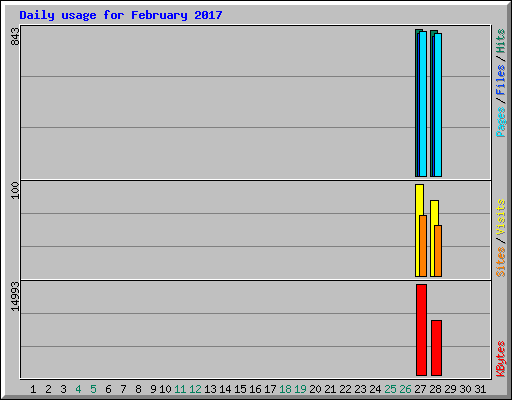
Task: Click the red KBytes bar for day 28
Action: 437,348
